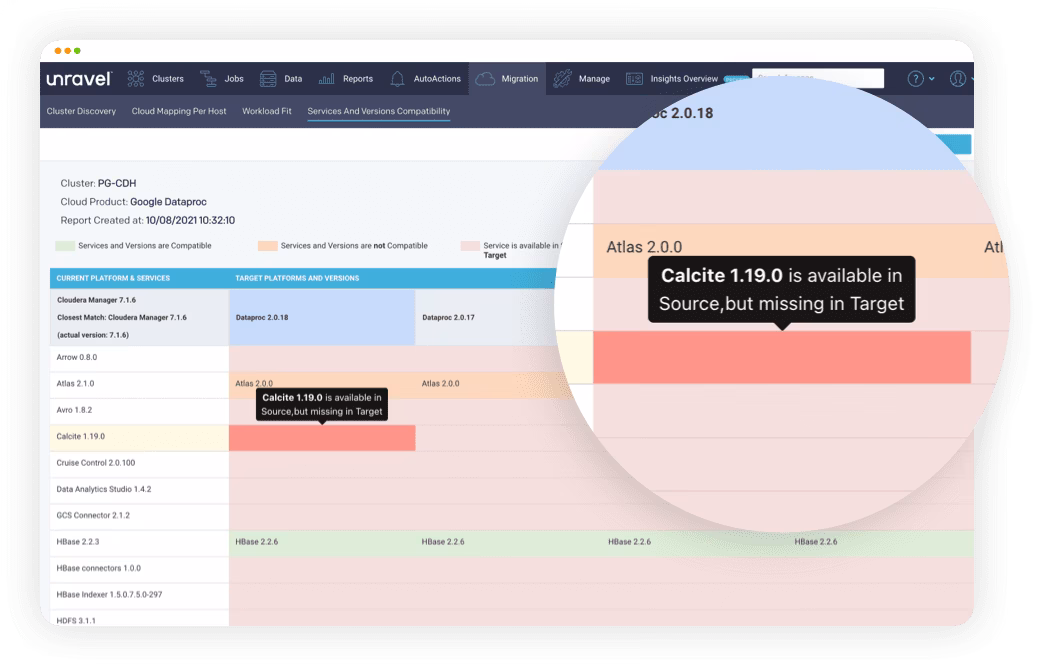Click the Data database icon
The image size is (1040, 666).
coord(268,79)
